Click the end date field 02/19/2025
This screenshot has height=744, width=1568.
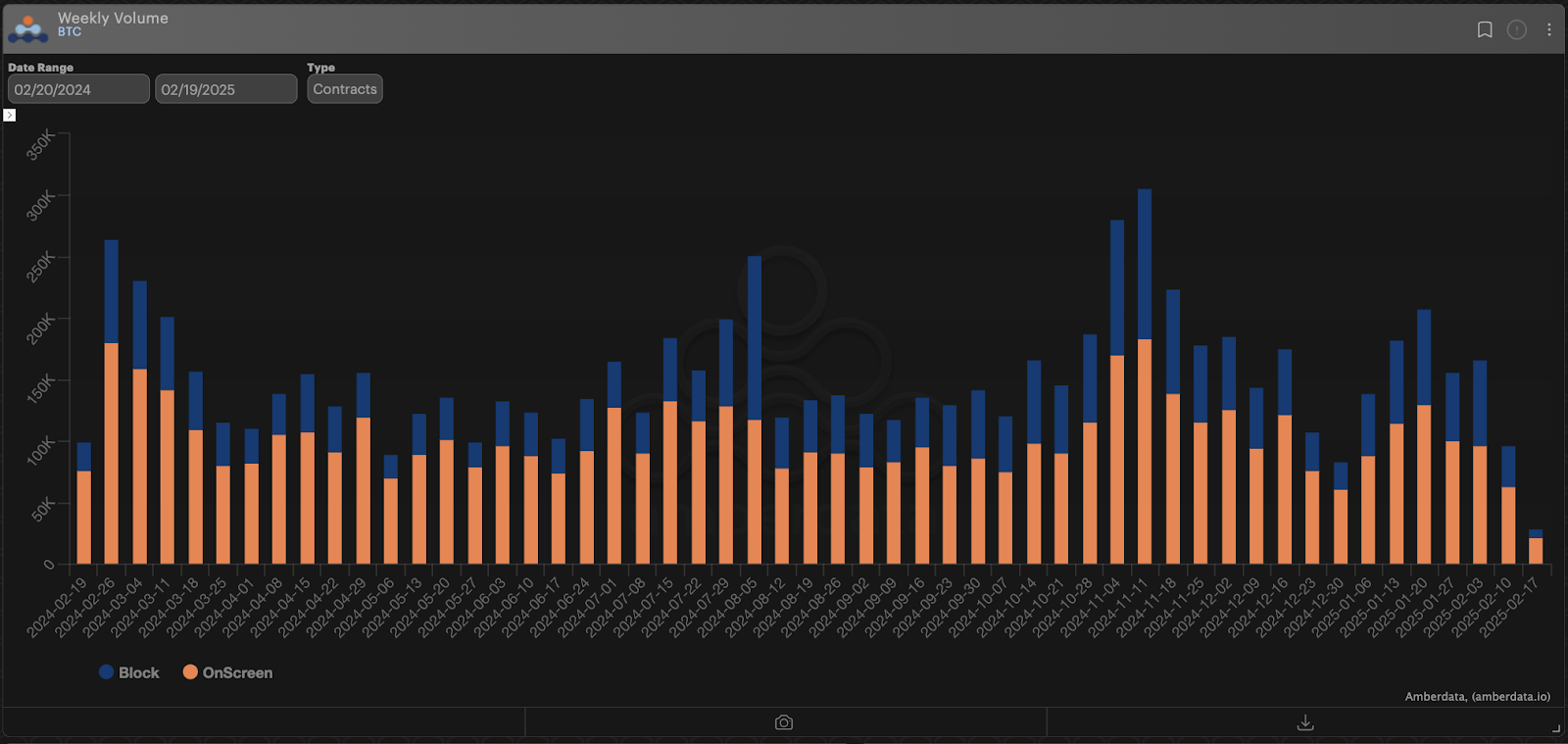pos(225,89)
